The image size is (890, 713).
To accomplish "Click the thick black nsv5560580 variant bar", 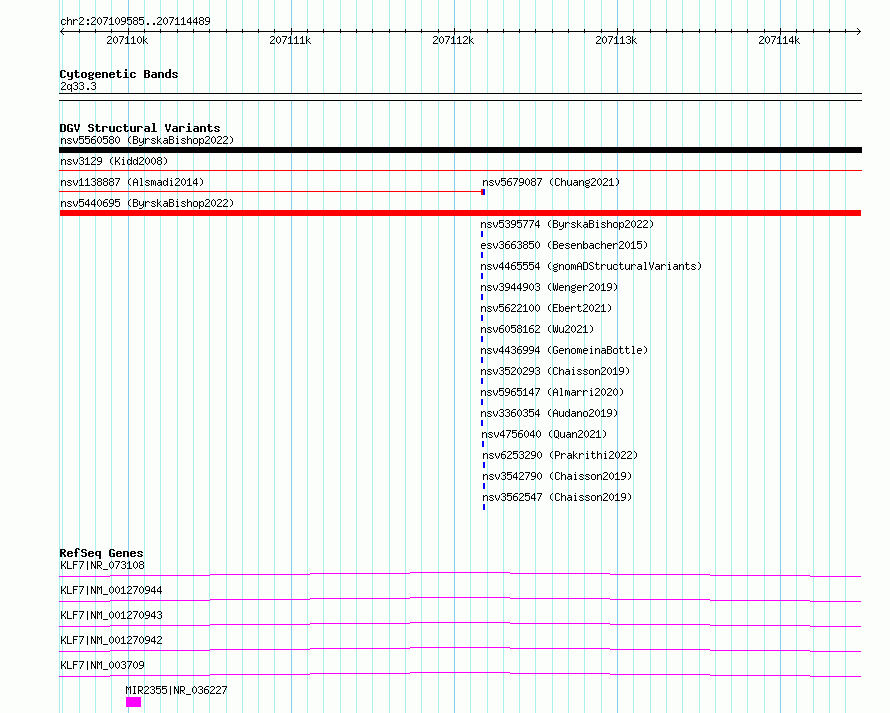I will click(x=460, y=150).
